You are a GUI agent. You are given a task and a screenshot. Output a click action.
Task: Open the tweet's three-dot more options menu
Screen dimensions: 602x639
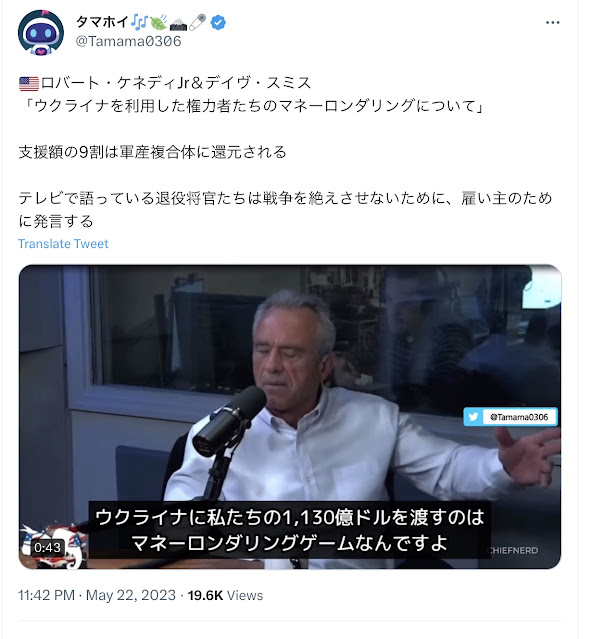tap(552, 22)
